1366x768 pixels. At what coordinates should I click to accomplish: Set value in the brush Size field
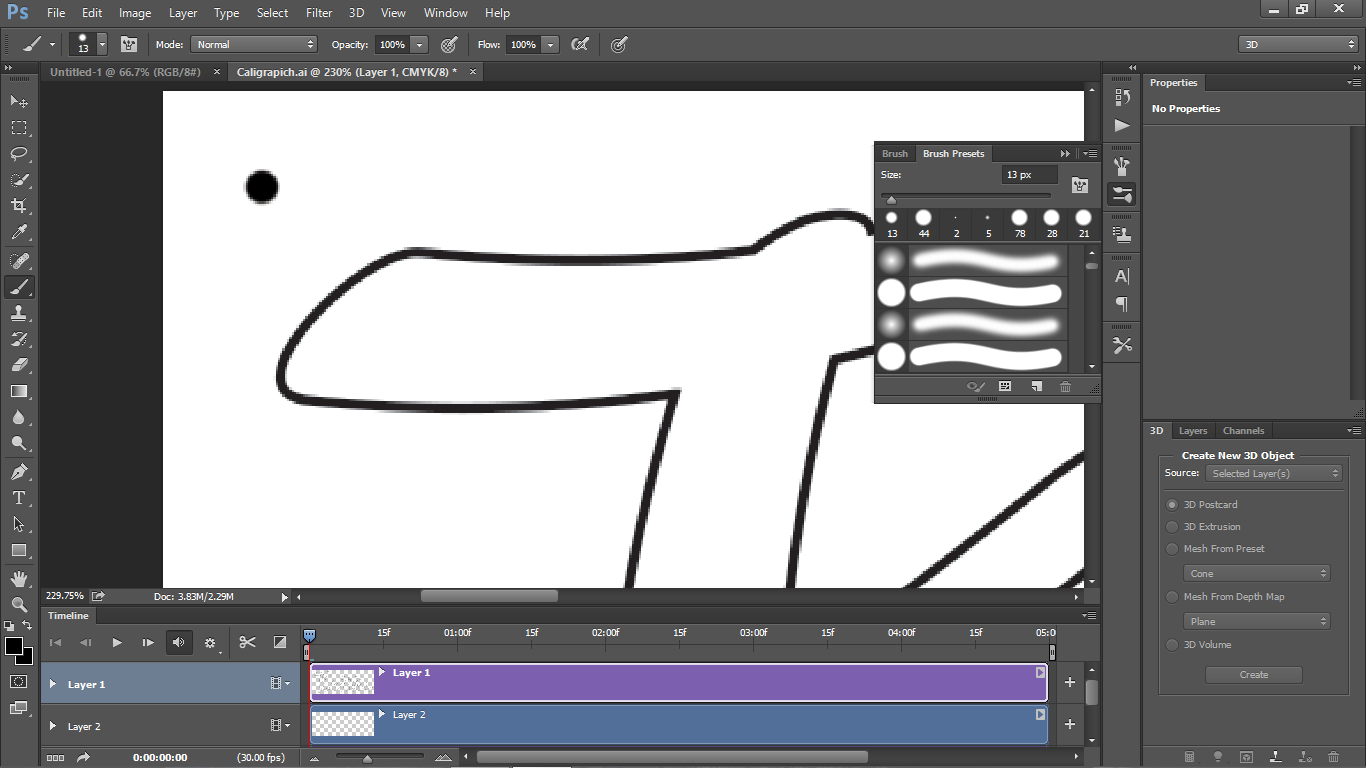point(1028,174)
